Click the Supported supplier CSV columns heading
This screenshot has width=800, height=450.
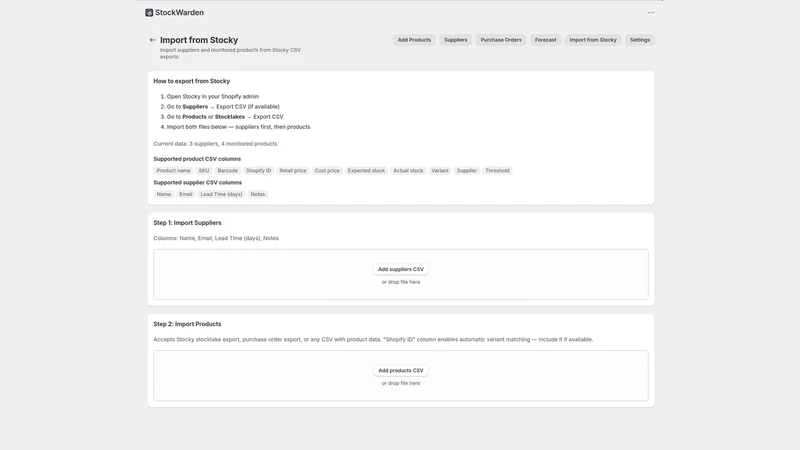197,183
